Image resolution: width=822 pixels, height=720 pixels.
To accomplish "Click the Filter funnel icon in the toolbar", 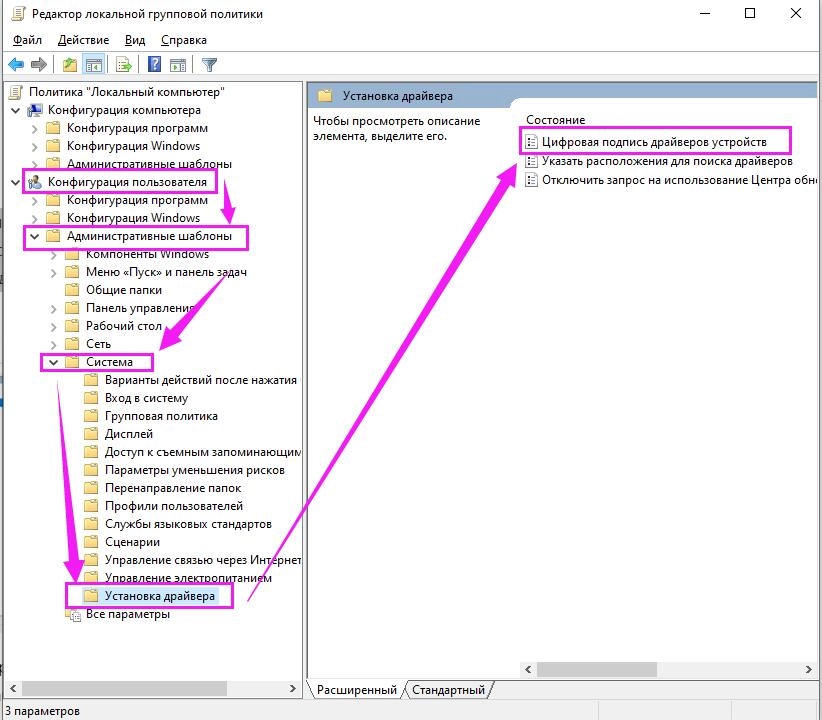I will click(x=209, y=65).
